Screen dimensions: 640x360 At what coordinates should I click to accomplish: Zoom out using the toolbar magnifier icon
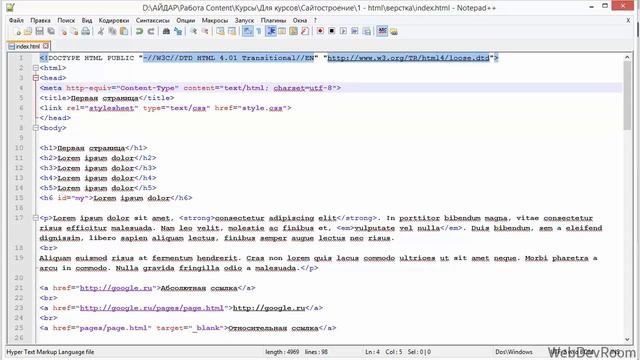[205, 31]
